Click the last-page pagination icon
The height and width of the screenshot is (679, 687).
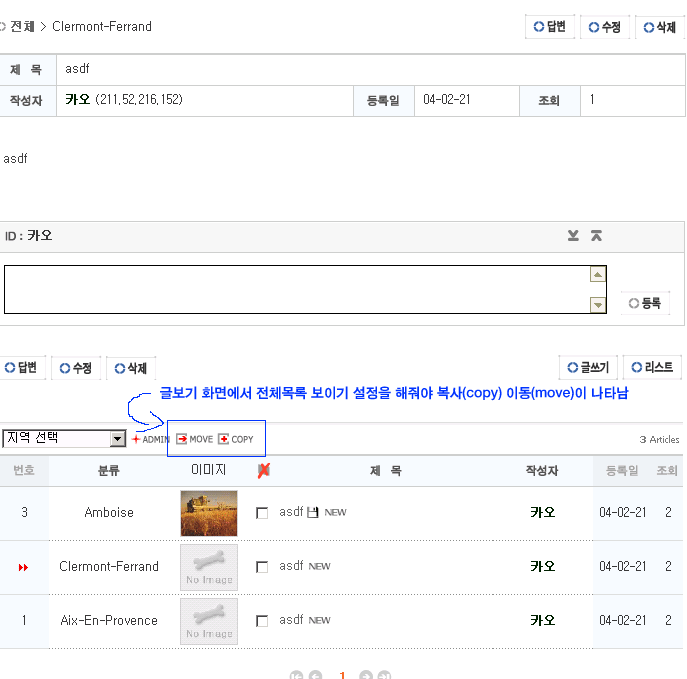click(385, 675)
